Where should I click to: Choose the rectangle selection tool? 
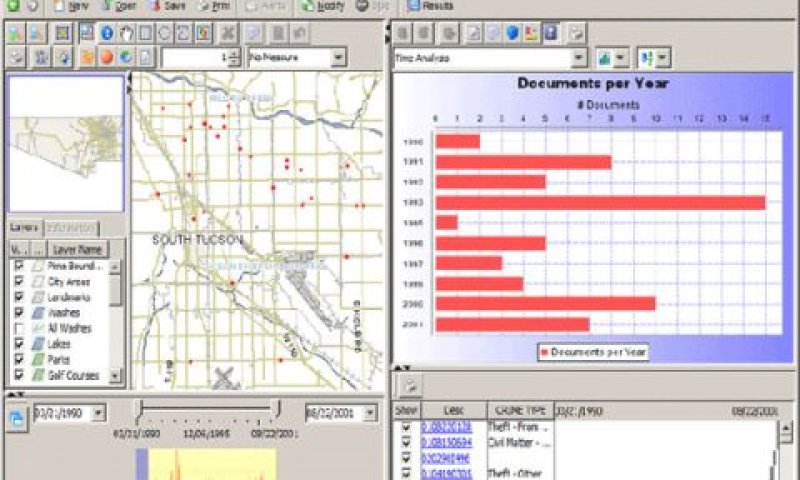[x=145, y=34]
